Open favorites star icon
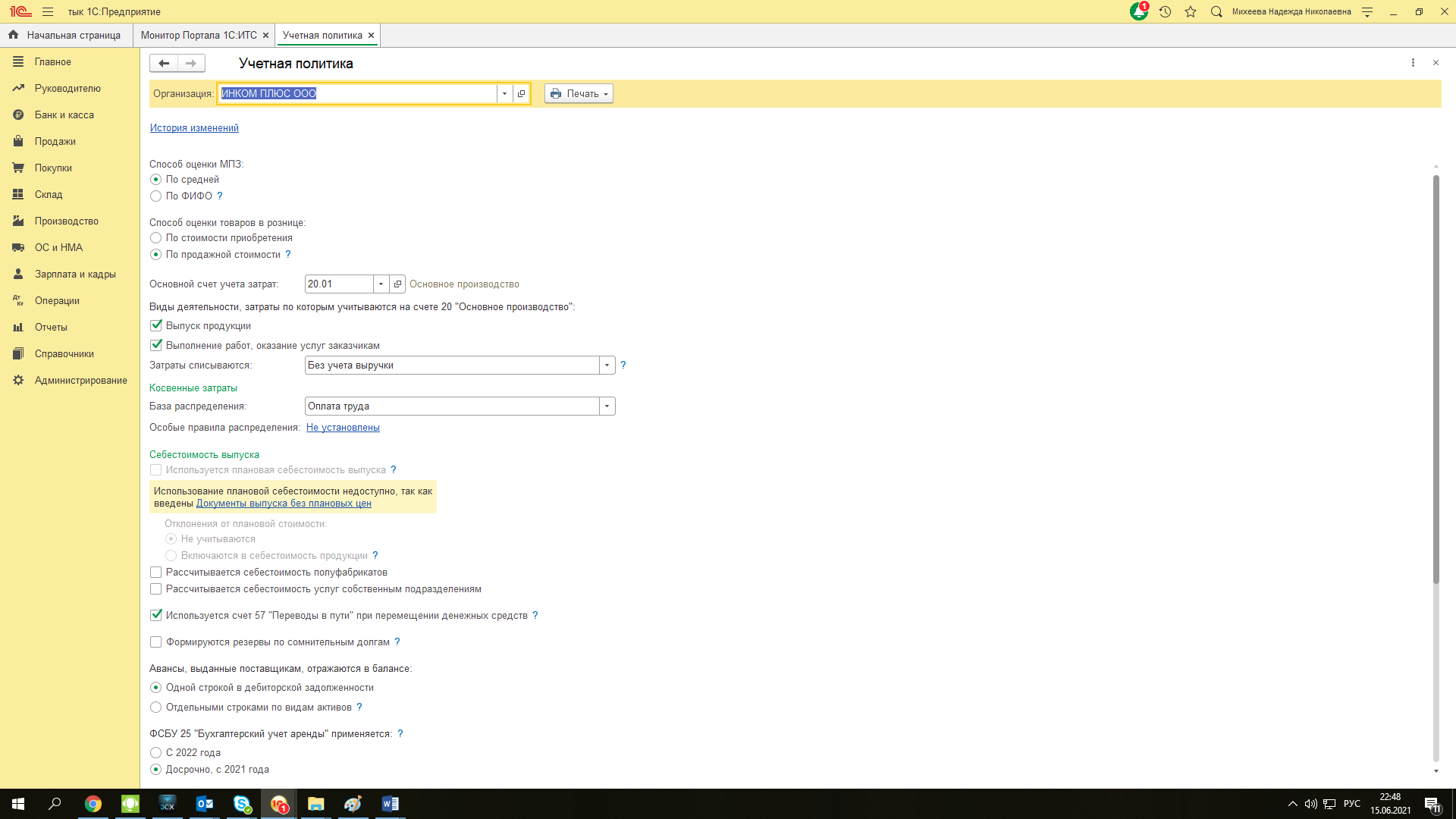The height and width of the screenshot is (819, 1456). tap(1191, 11)
